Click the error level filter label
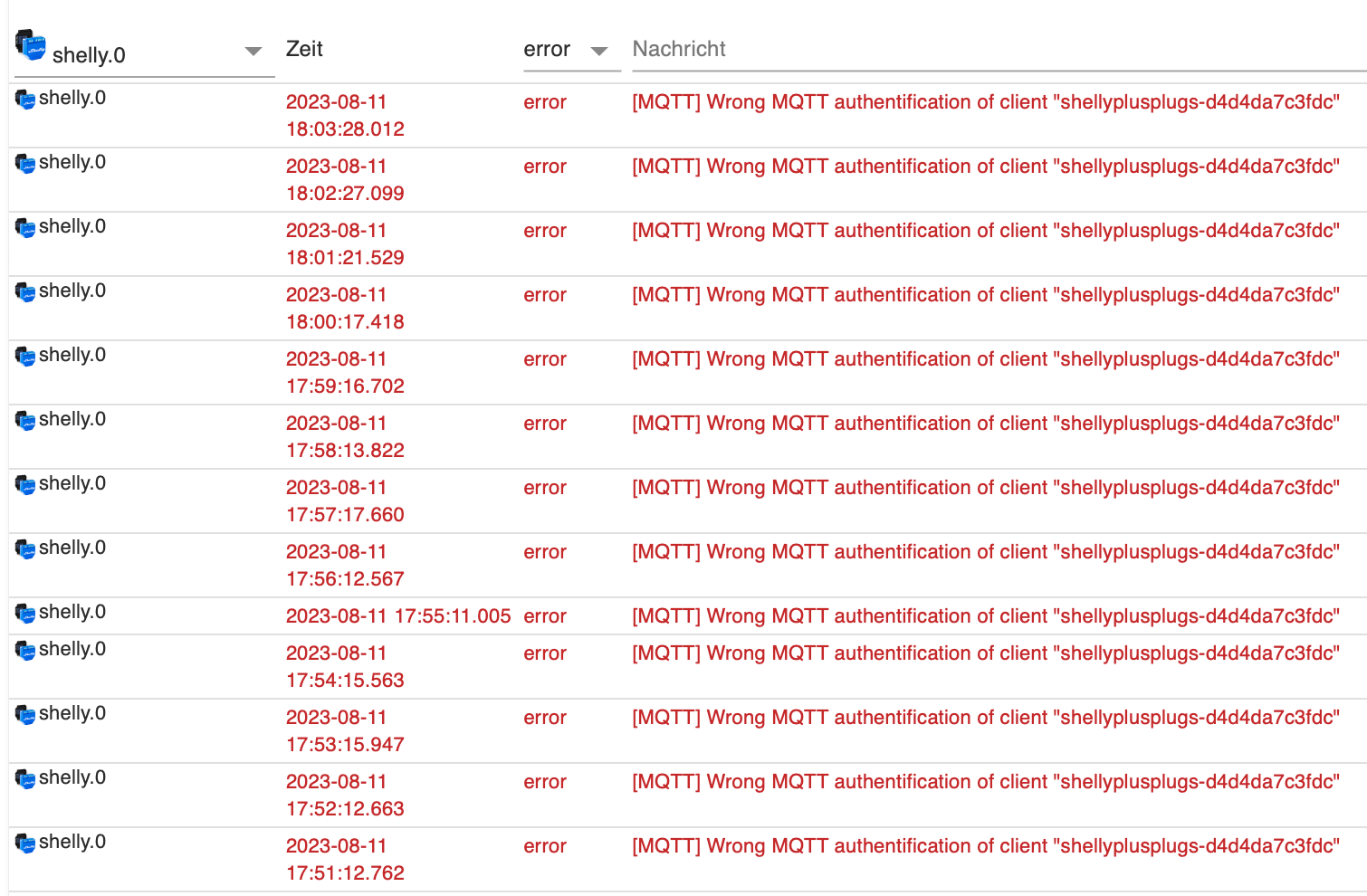The height and width of the screenshot is (896, 1367). click(547, 50)
